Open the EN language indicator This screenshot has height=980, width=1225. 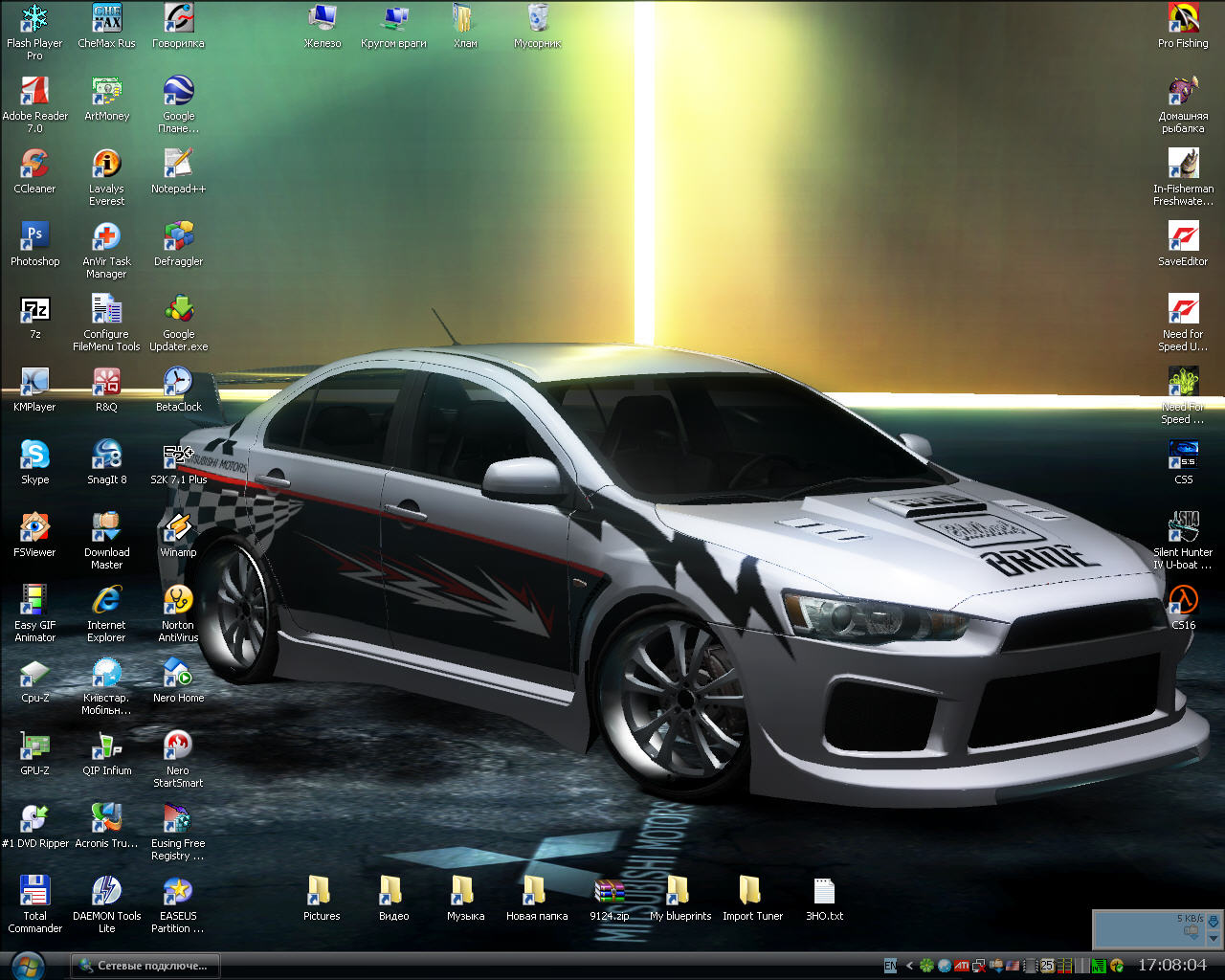click(891, 966)
